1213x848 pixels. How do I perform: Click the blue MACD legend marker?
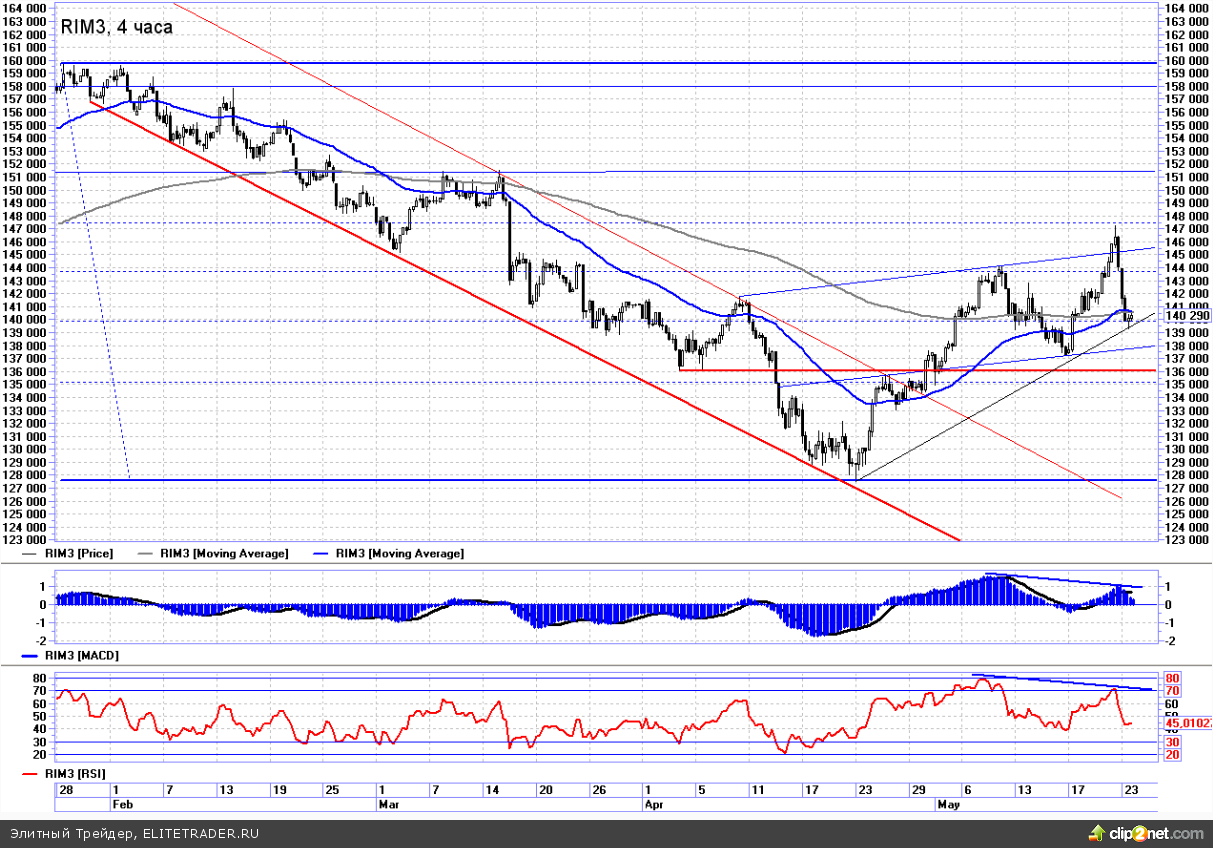click(x=30, y=656)
